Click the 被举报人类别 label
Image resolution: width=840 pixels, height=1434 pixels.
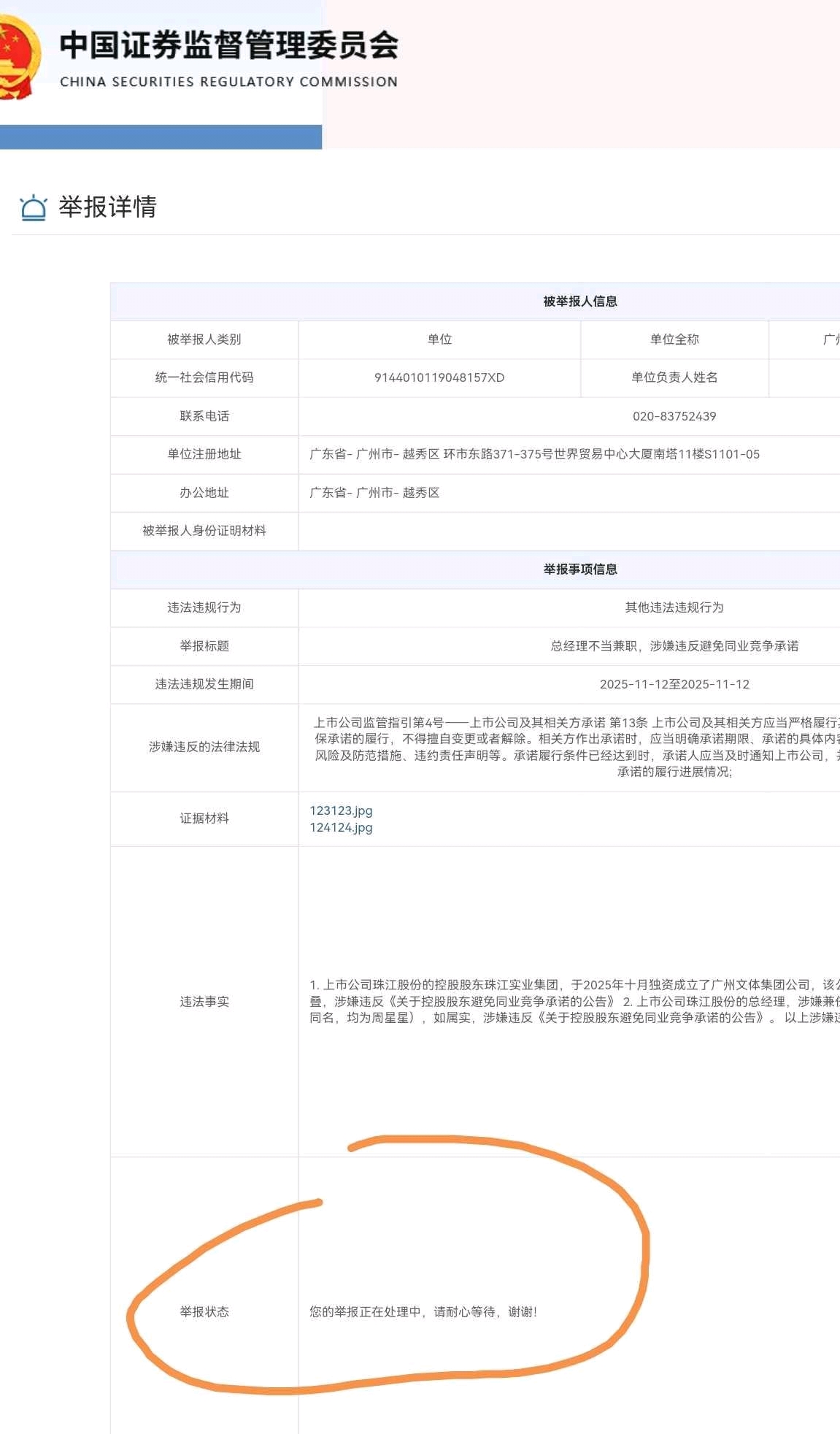point(204,340)
